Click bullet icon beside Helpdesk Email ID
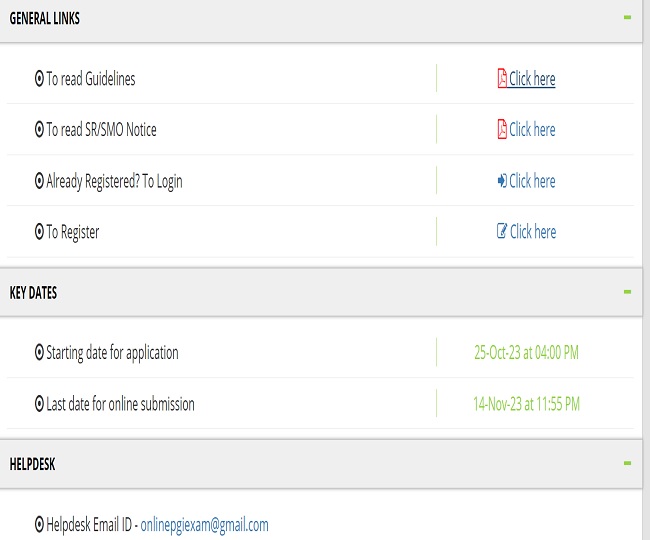Viewport: 650px width, 540px height. pyautogui.click(x=40, y=525)
